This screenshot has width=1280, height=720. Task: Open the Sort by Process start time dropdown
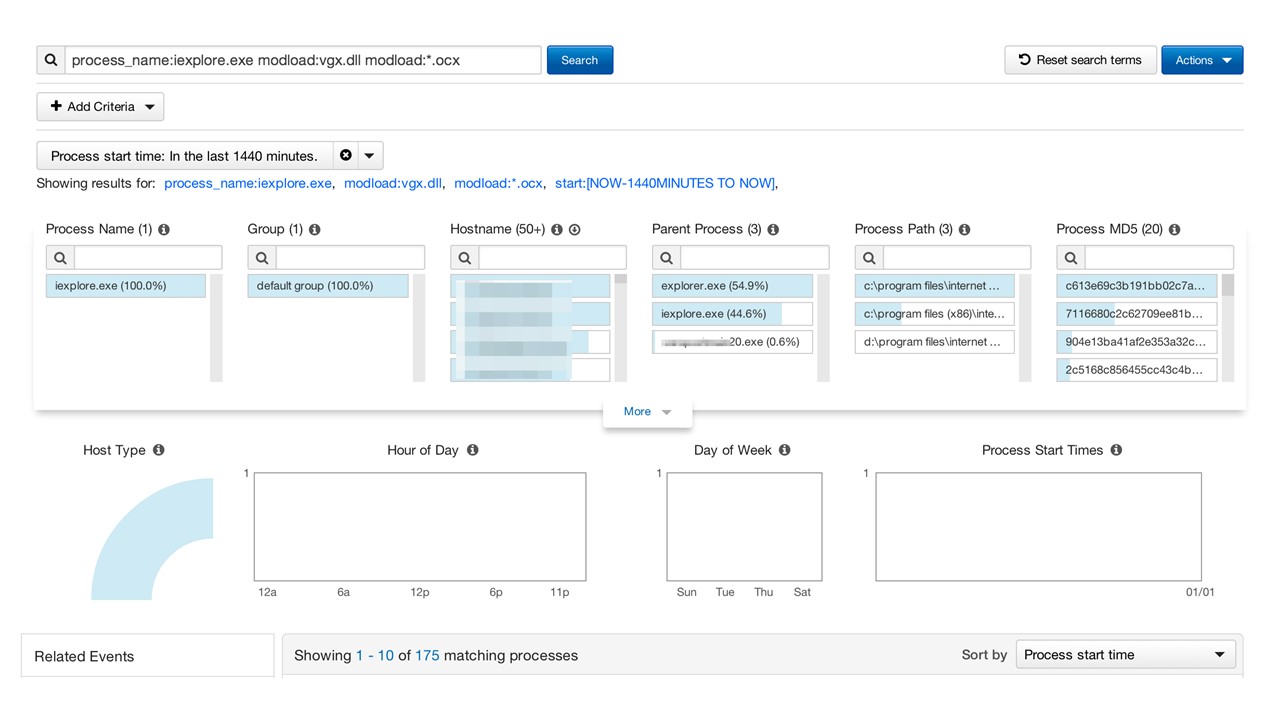click(1125, 655)
